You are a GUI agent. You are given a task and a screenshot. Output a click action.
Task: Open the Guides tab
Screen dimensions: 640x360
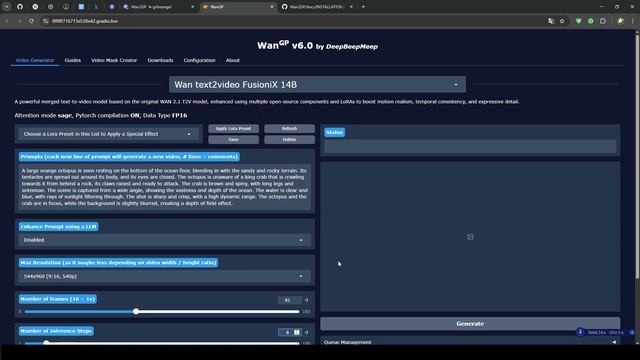pyautogui.click(x=73, y=60)
